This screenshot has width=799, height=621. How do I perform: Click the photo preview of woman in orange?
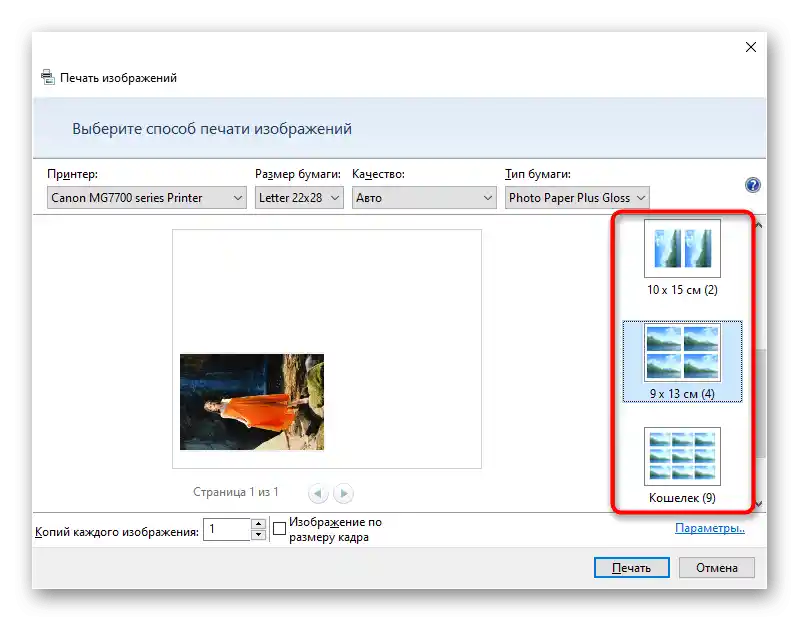[252, 402]
